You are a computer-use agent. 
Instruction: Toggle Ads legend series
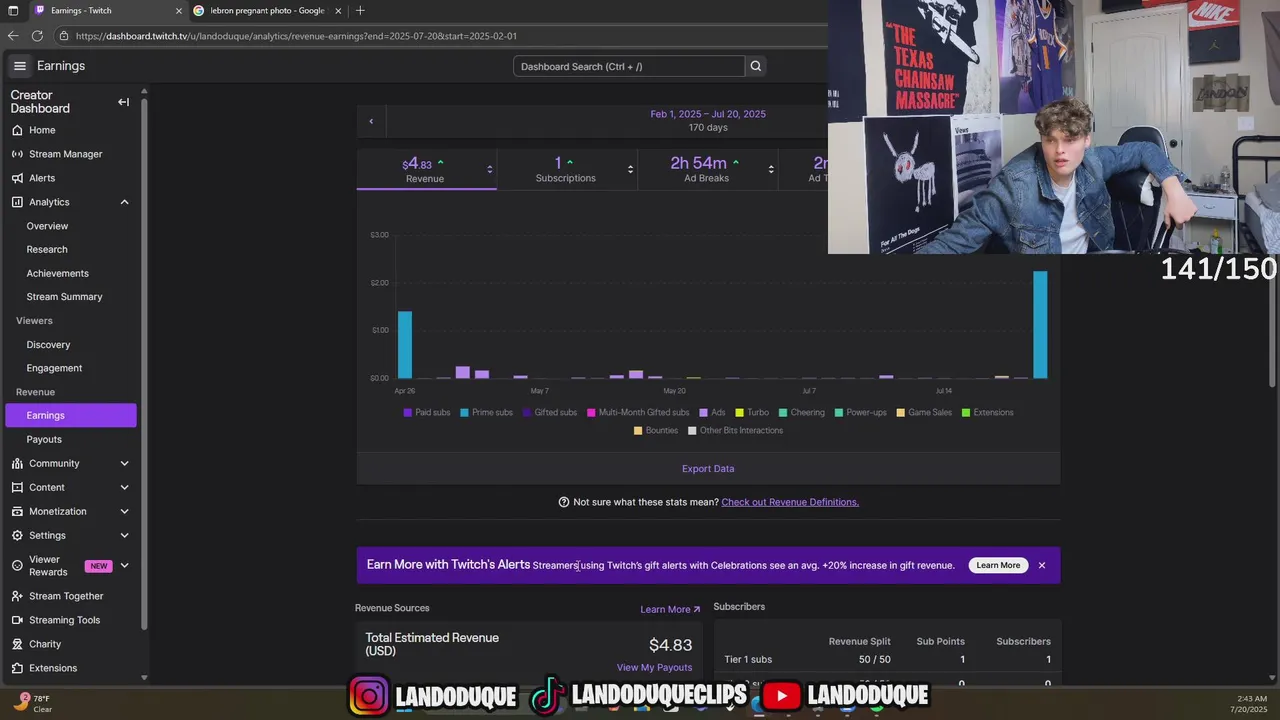(x=712, y=412)
